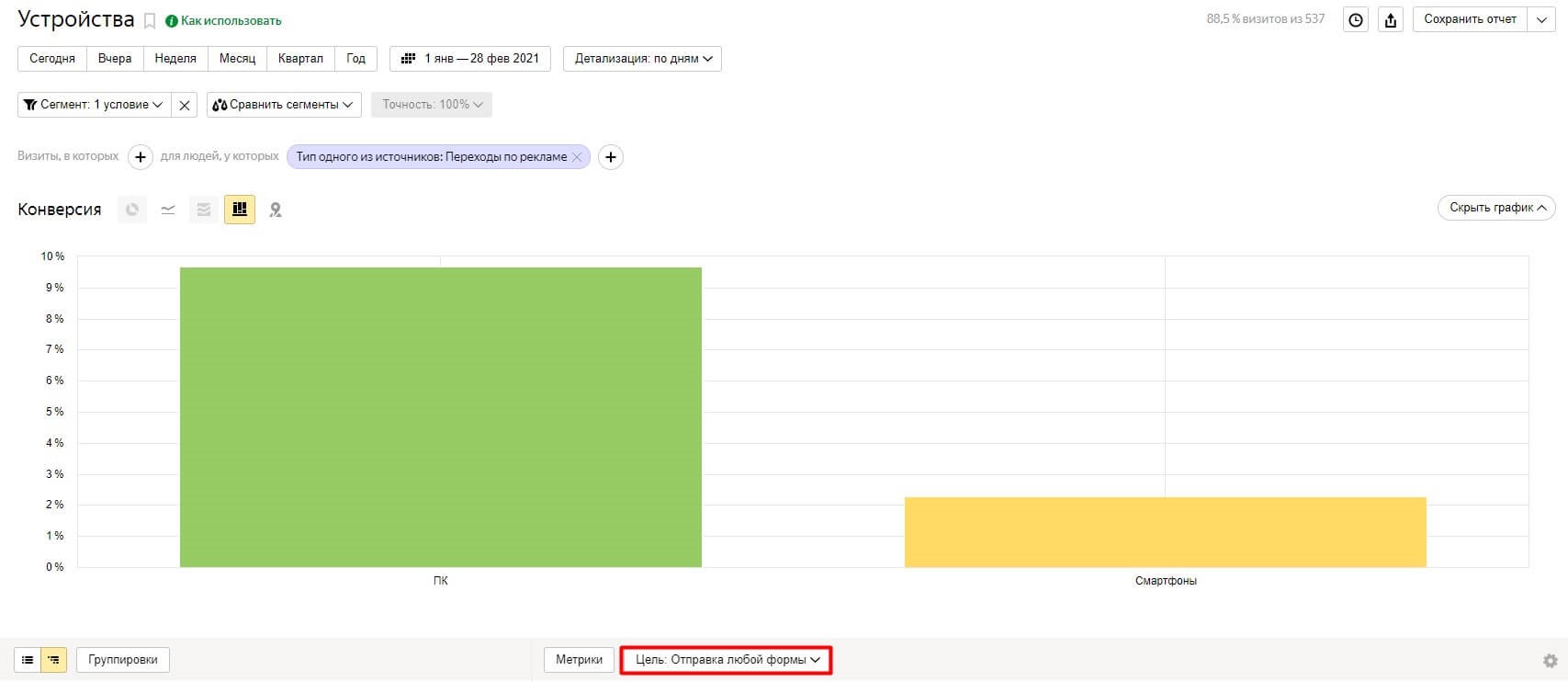1568x682 pixels.
Task: Click the yellow Смартфоны bar
Action: [1166, 532]
